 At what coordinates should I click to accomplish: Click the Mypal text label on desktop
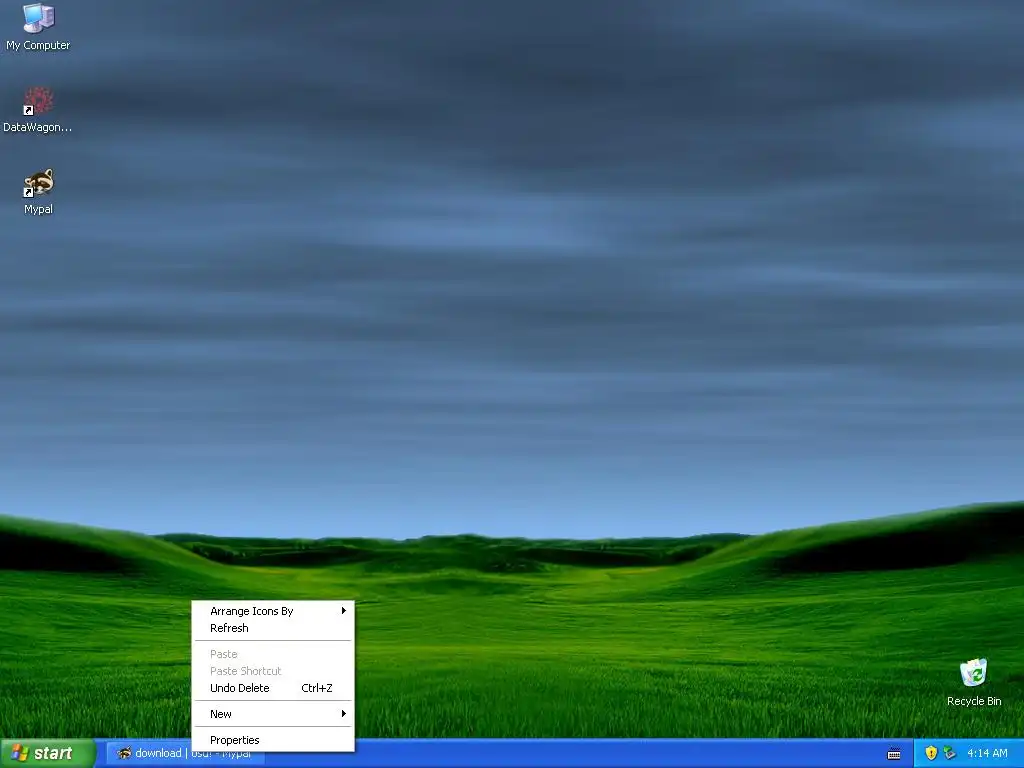[39, 209]
